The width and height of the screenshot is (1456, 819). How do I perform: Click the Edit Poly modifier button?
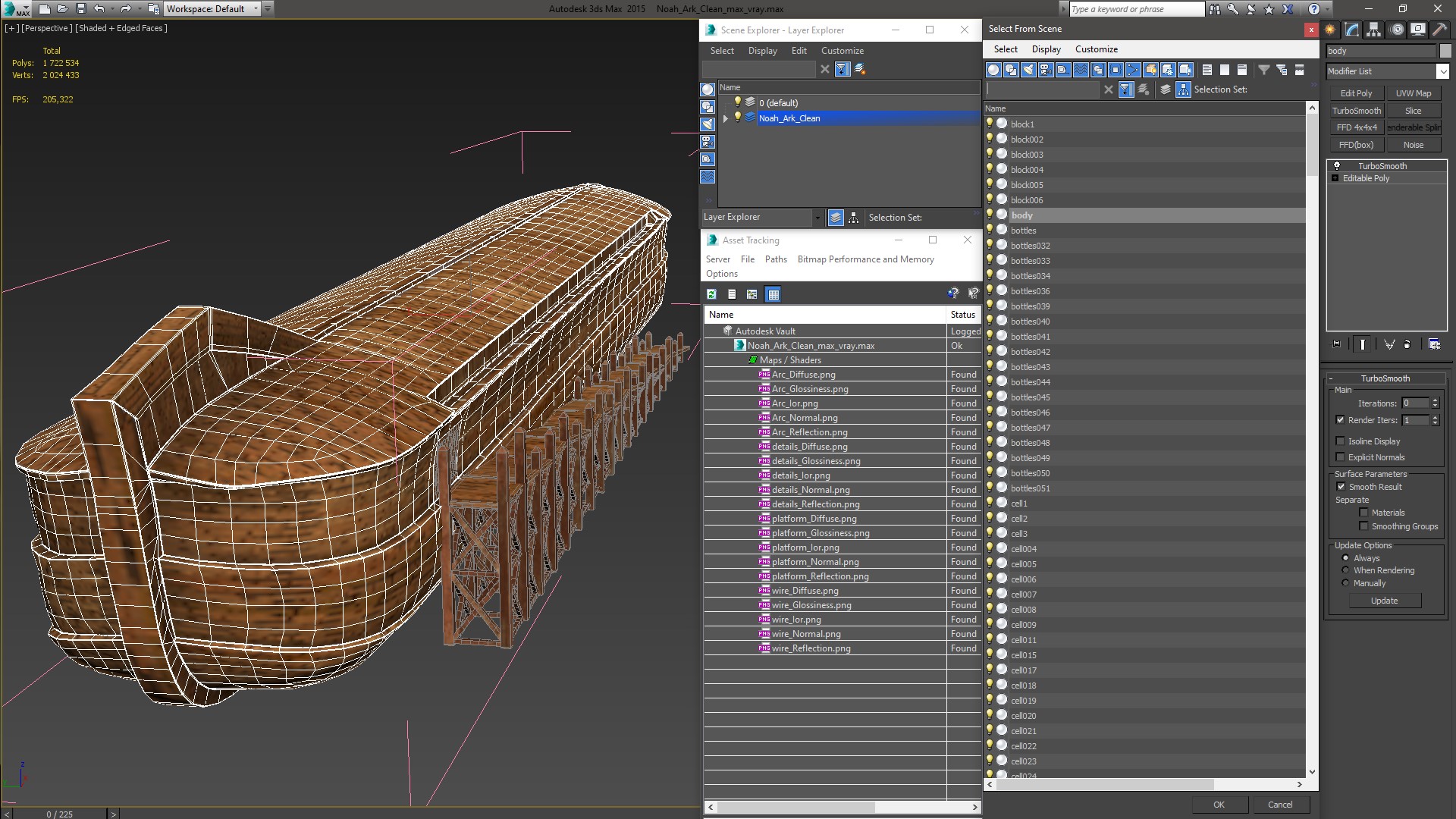tap(1356, 93)
